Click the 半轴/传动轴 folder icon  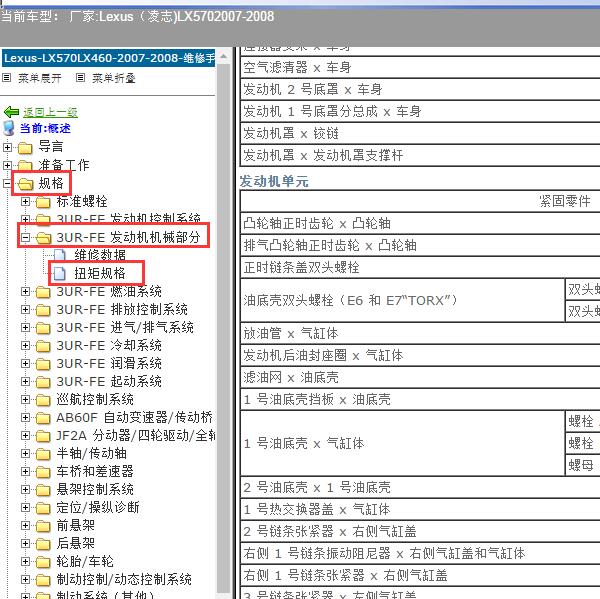43,454
